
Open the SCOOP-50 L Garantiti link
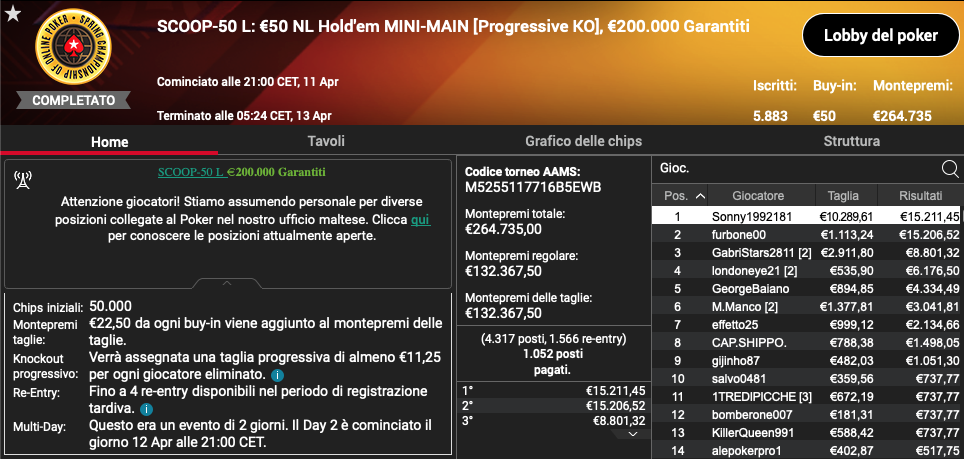[x=242, y=172]
